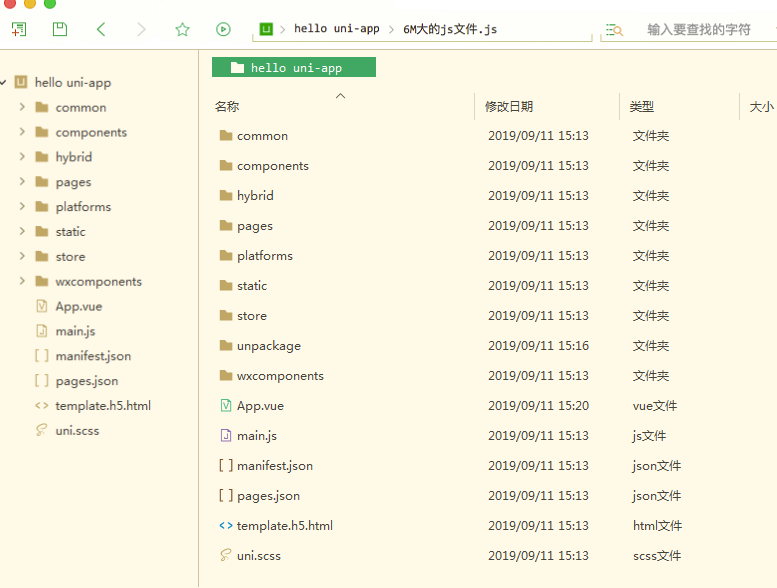Sort by 类型 column header

641,107
